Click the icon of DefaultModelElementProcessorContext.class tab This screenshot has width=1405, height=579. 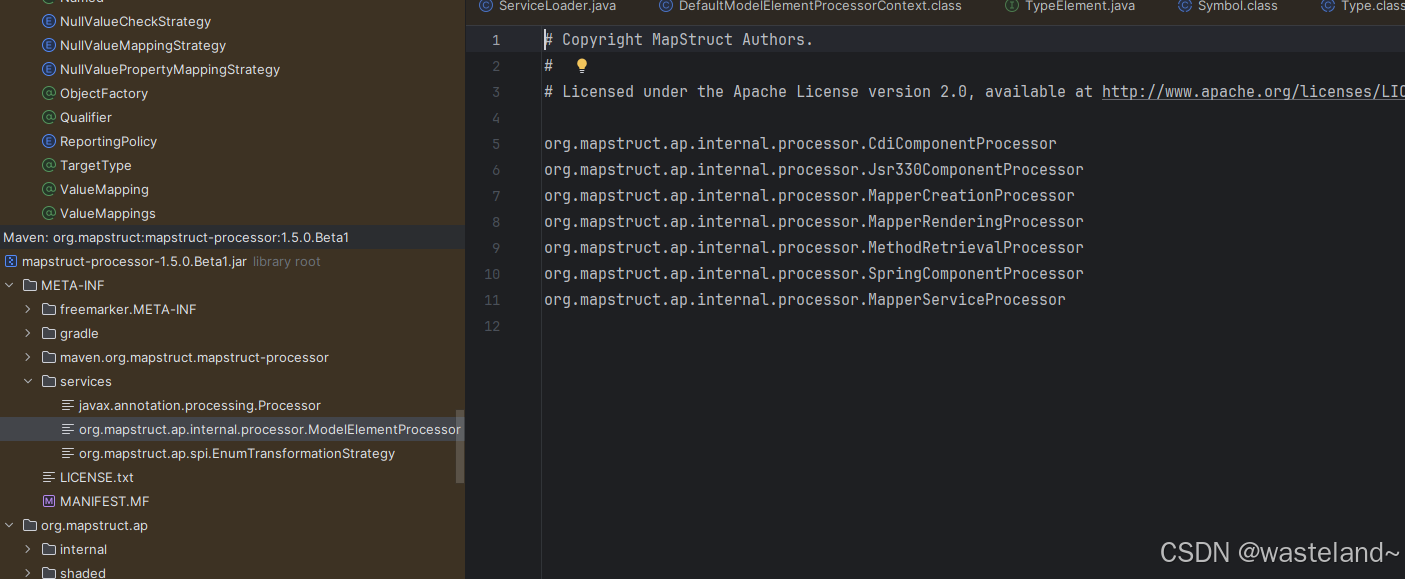[x=666, y=6]
